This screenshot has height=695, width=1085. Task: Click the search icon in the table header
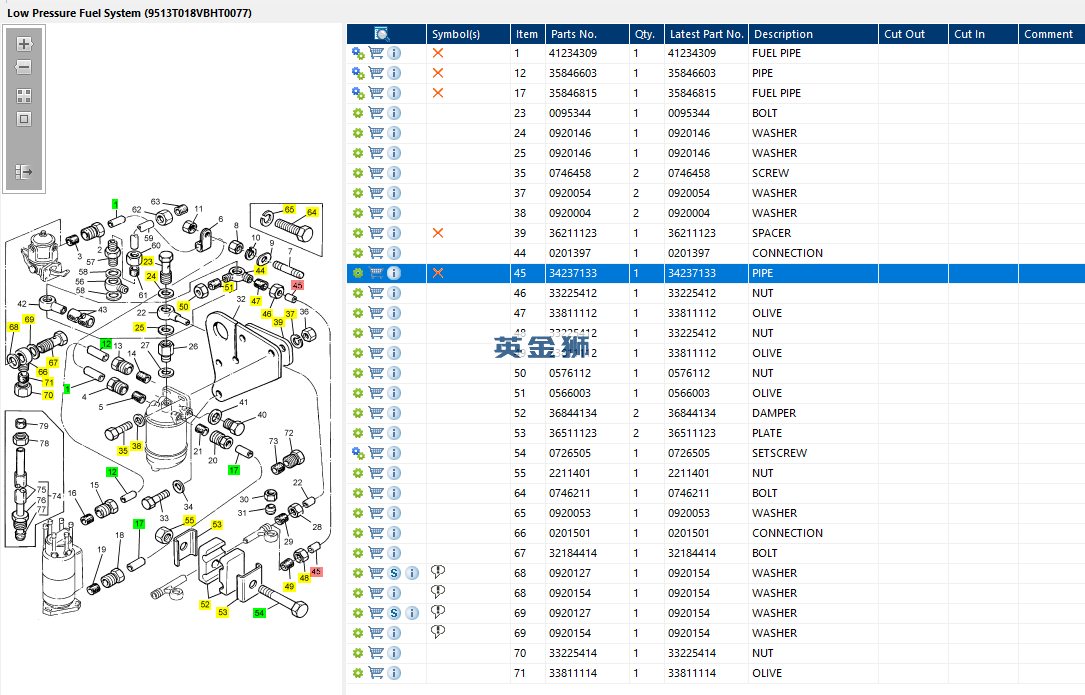381,34
